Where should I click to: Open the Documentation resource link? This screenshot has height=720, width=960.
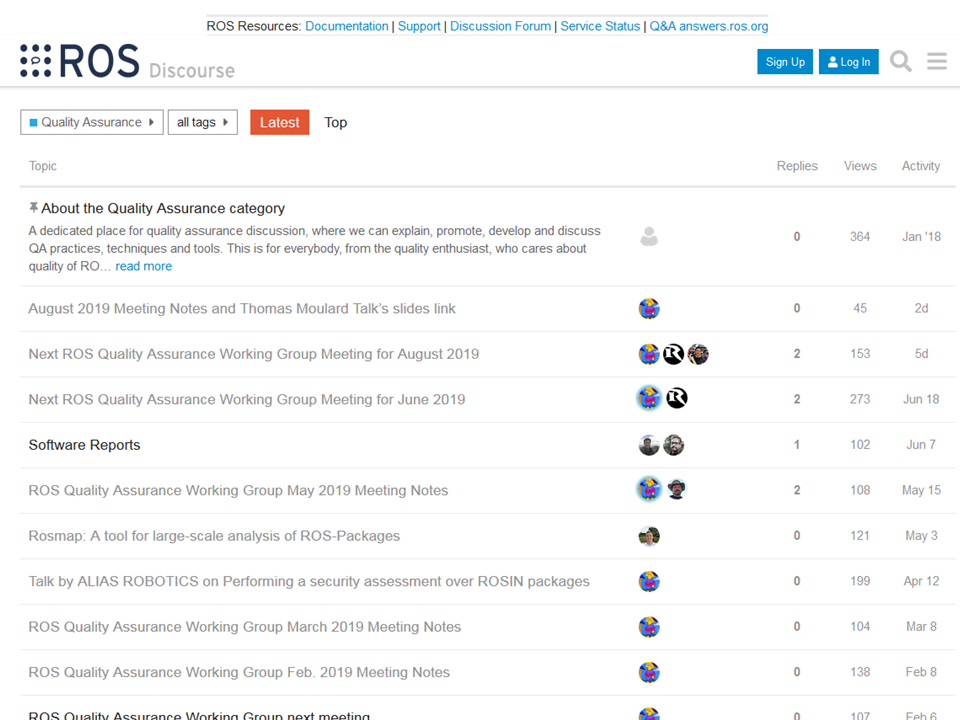click(x=347, y=26)
